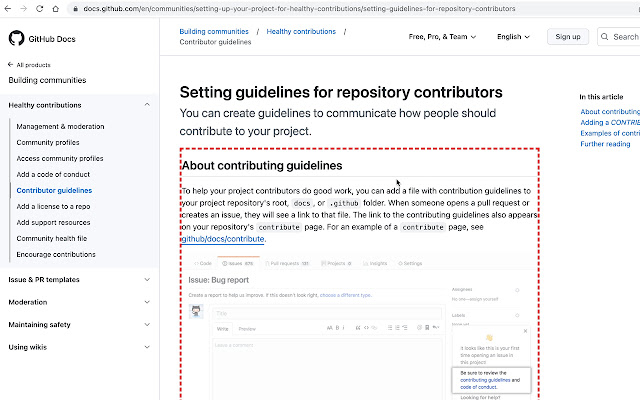Click the About contributing guidelines heading
Image resolution: width=640 pixels, height=400 pixels.
[x=262, y=165]
